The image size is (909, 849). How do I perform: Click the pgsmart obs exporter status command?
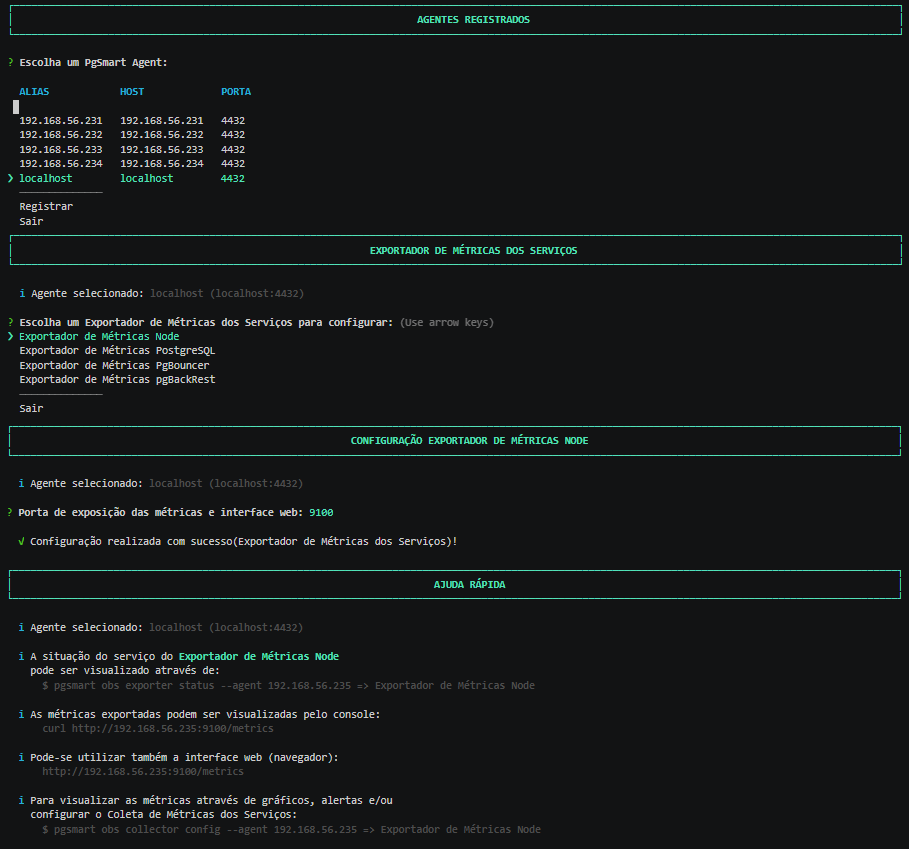[x=288, y=686]
